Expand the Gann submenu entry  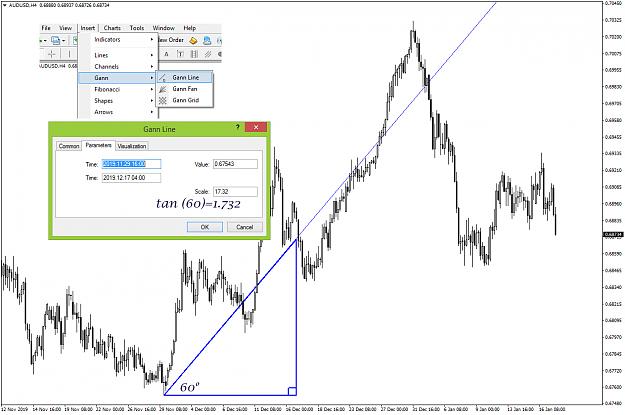118,78
